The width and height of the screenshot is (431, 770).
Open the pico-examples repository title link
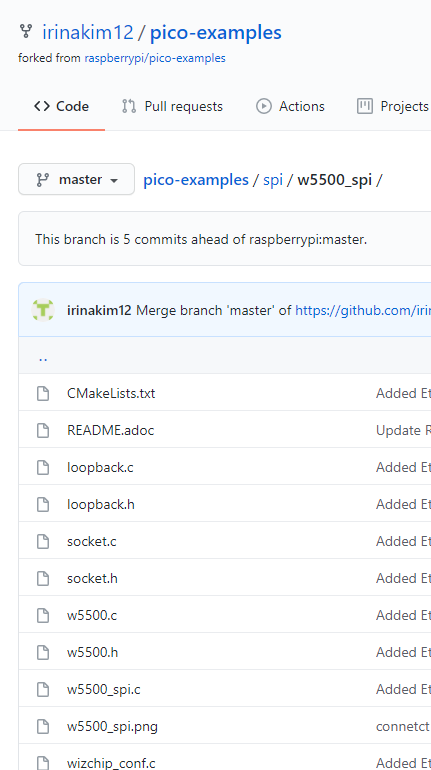tap(216, 32)
